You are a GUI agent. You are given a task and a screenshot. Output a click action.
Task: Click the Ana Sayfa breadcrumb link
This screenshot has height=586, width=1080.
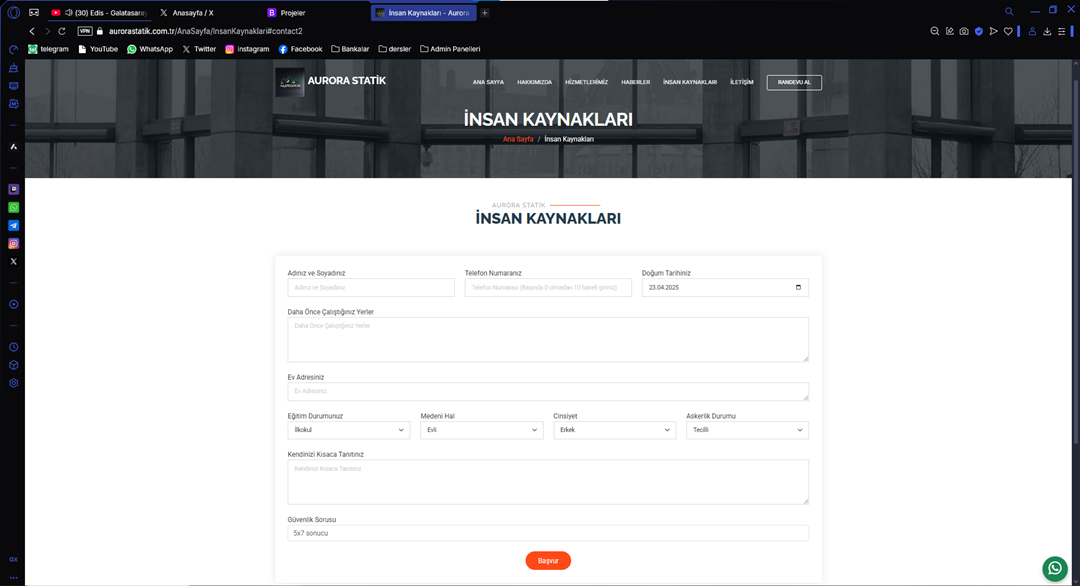pyautogui.click(x=518, y=139)
